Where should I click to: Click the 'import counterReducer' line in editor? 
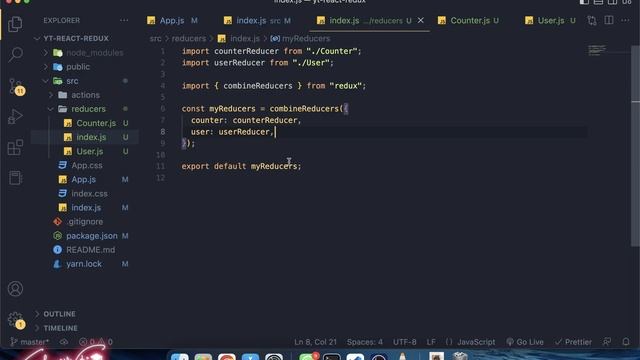[271, 51]
